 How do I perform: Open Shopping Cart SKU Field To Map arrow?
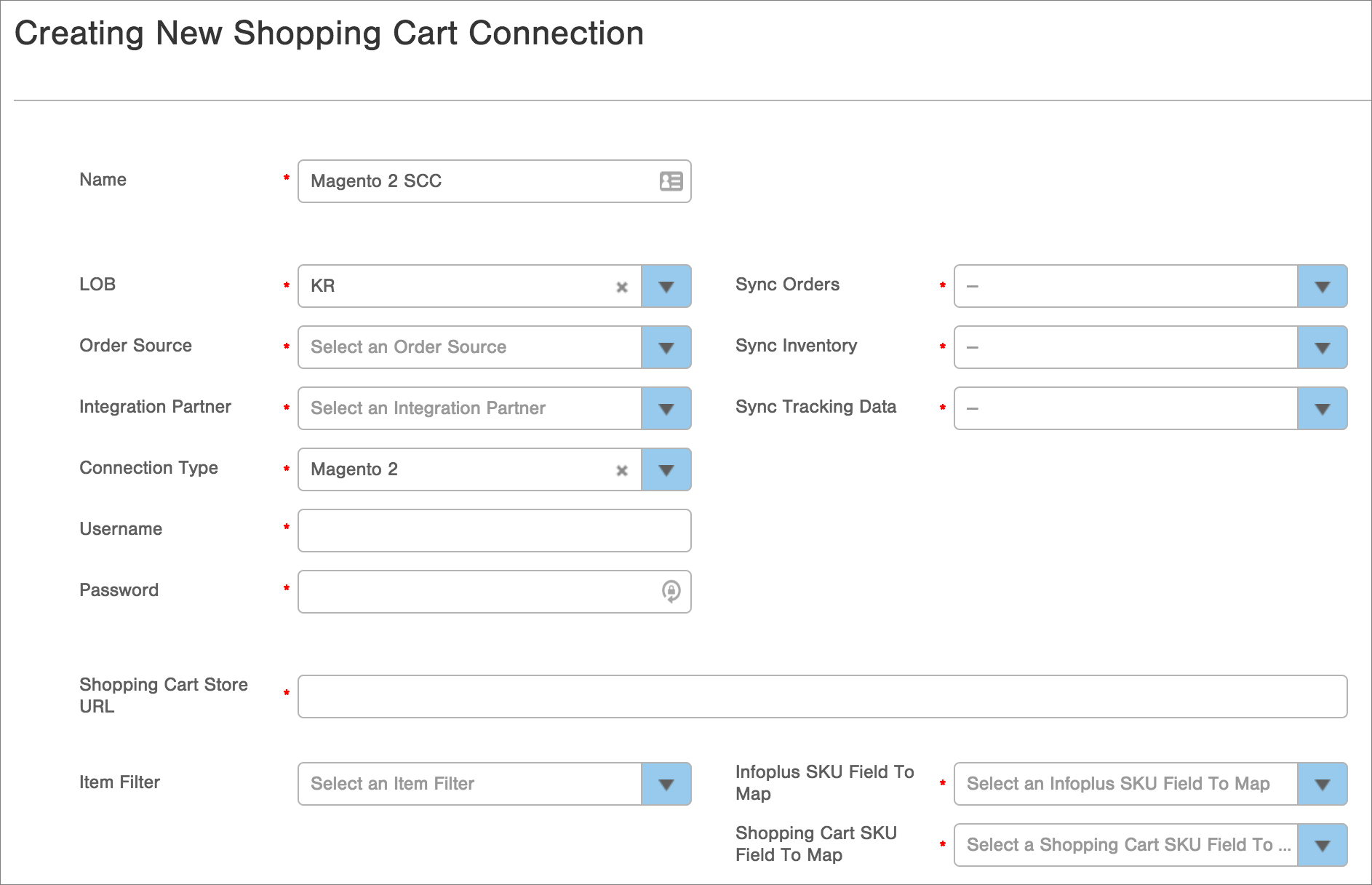(x=1323, y=845)
